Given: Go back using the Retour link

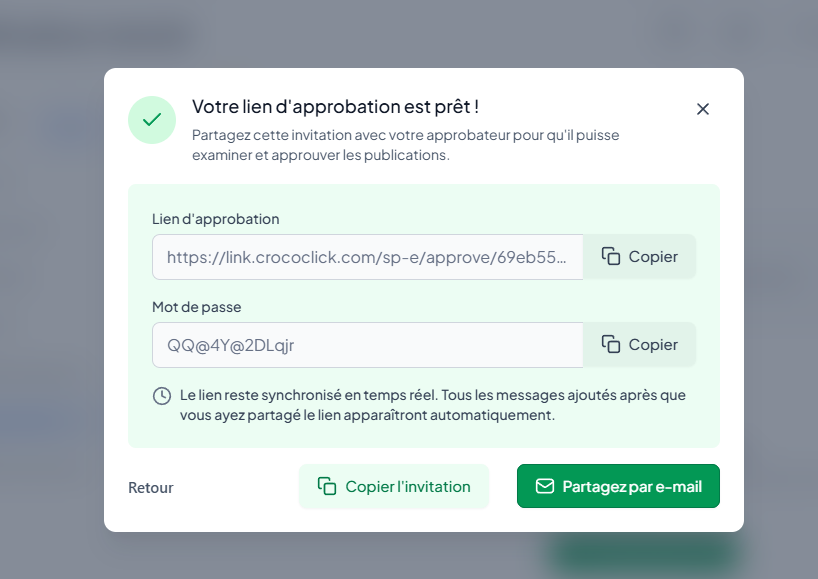Looking at the screenshot, I should click(x=151, y=488).
